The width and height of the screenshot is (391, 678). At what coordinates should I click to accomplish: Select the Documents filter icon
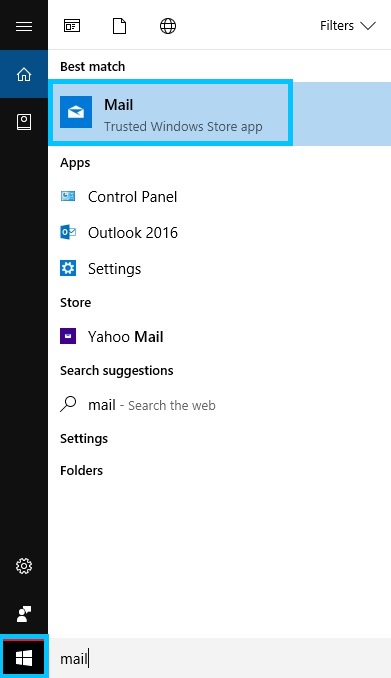click(x=119, y=26)
